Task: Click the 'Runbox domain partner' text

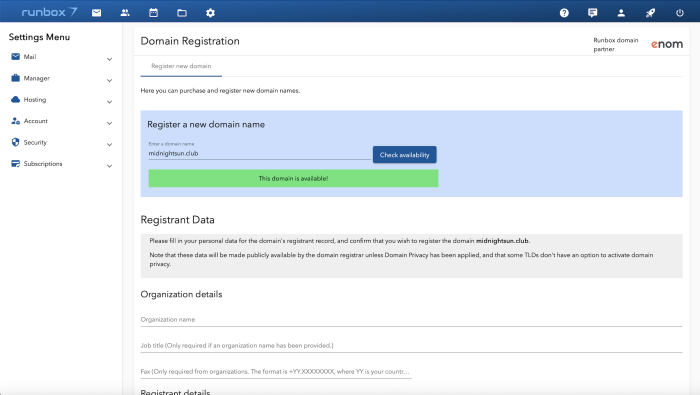Action: (x=616, y=45)
